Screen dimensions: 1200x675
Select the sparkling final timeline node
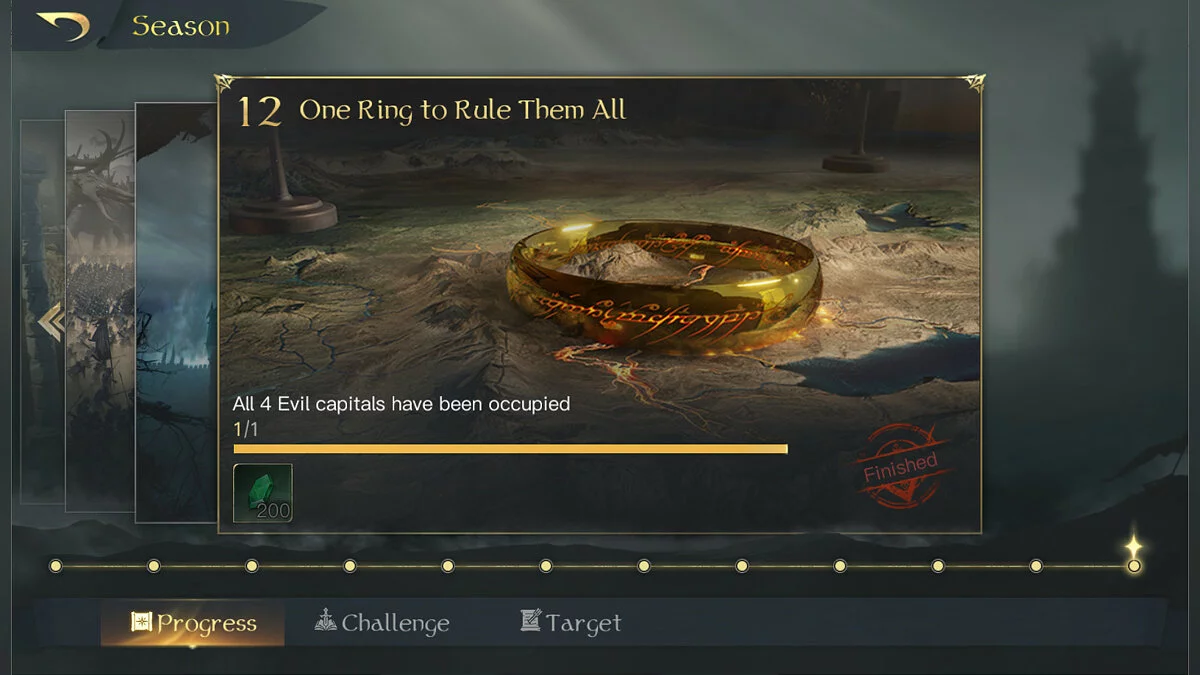click(x=1133, y=558)
